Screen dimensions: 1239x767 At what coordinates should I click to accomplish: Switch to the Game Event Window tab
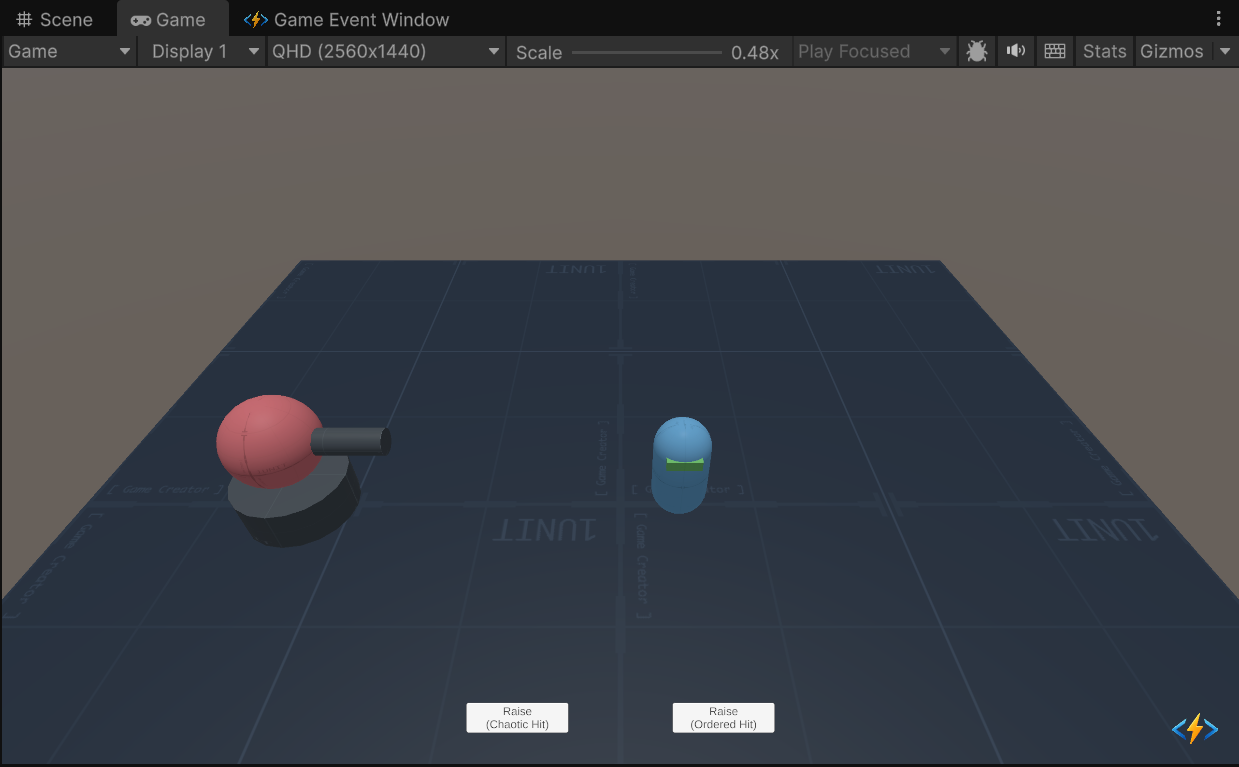347,19
